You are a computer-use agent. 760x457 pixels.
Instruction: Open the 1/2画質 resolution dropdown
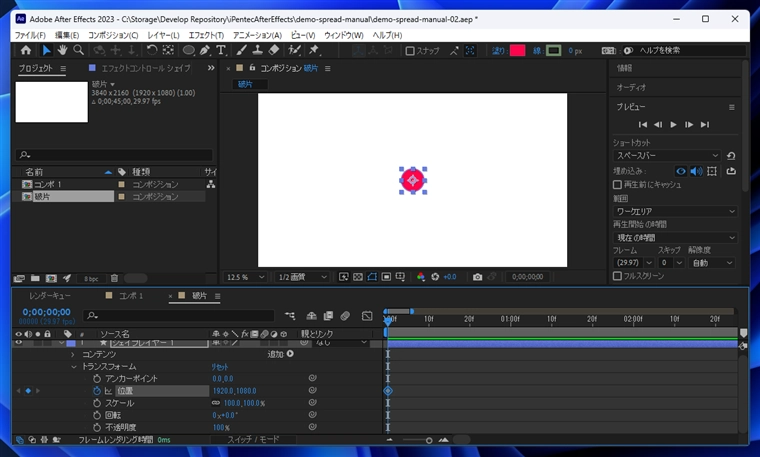pos(302,277)
